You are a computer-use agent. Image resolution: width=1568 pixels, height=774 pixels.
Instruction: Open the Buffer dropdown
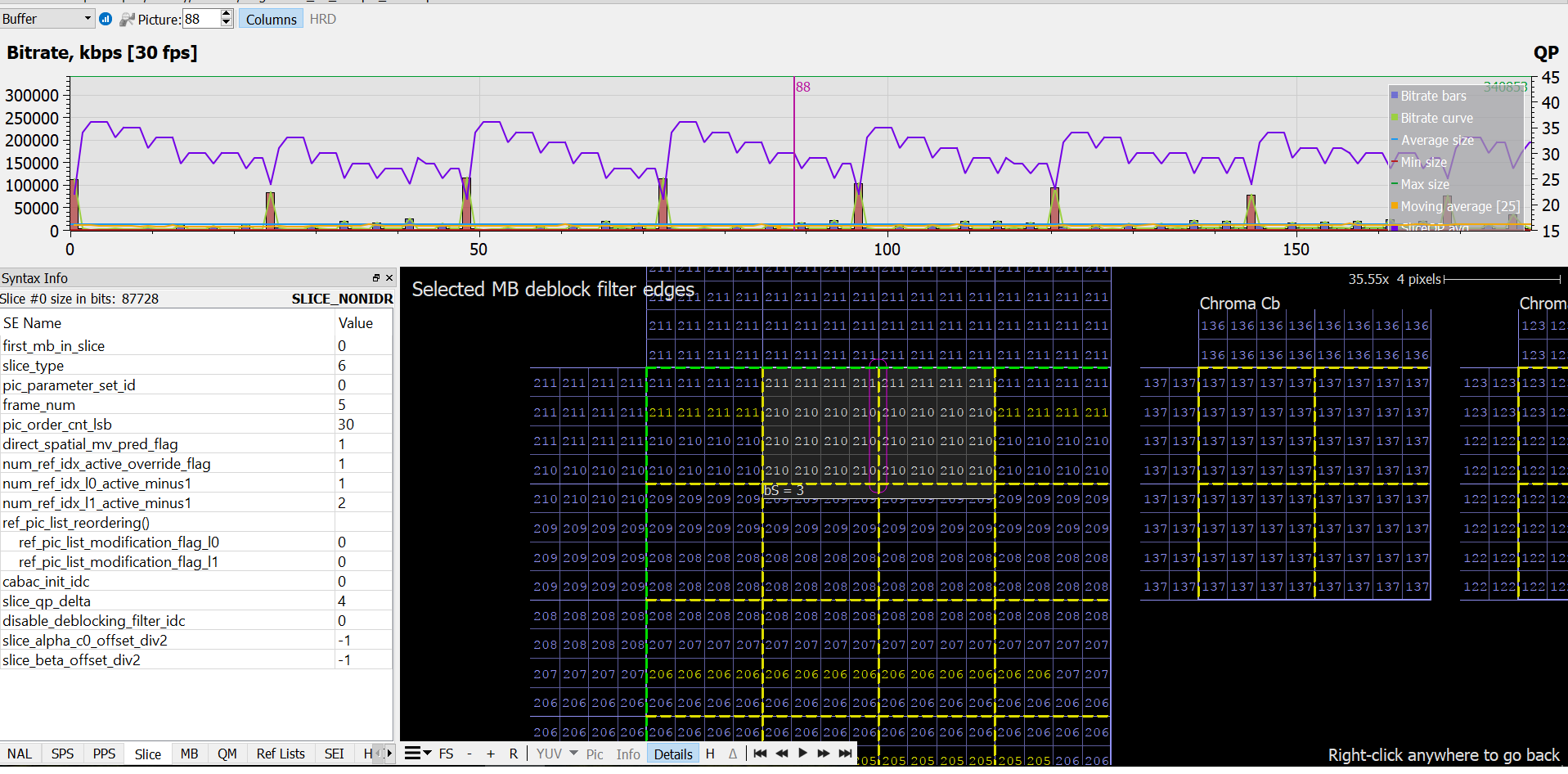(47, 19)
